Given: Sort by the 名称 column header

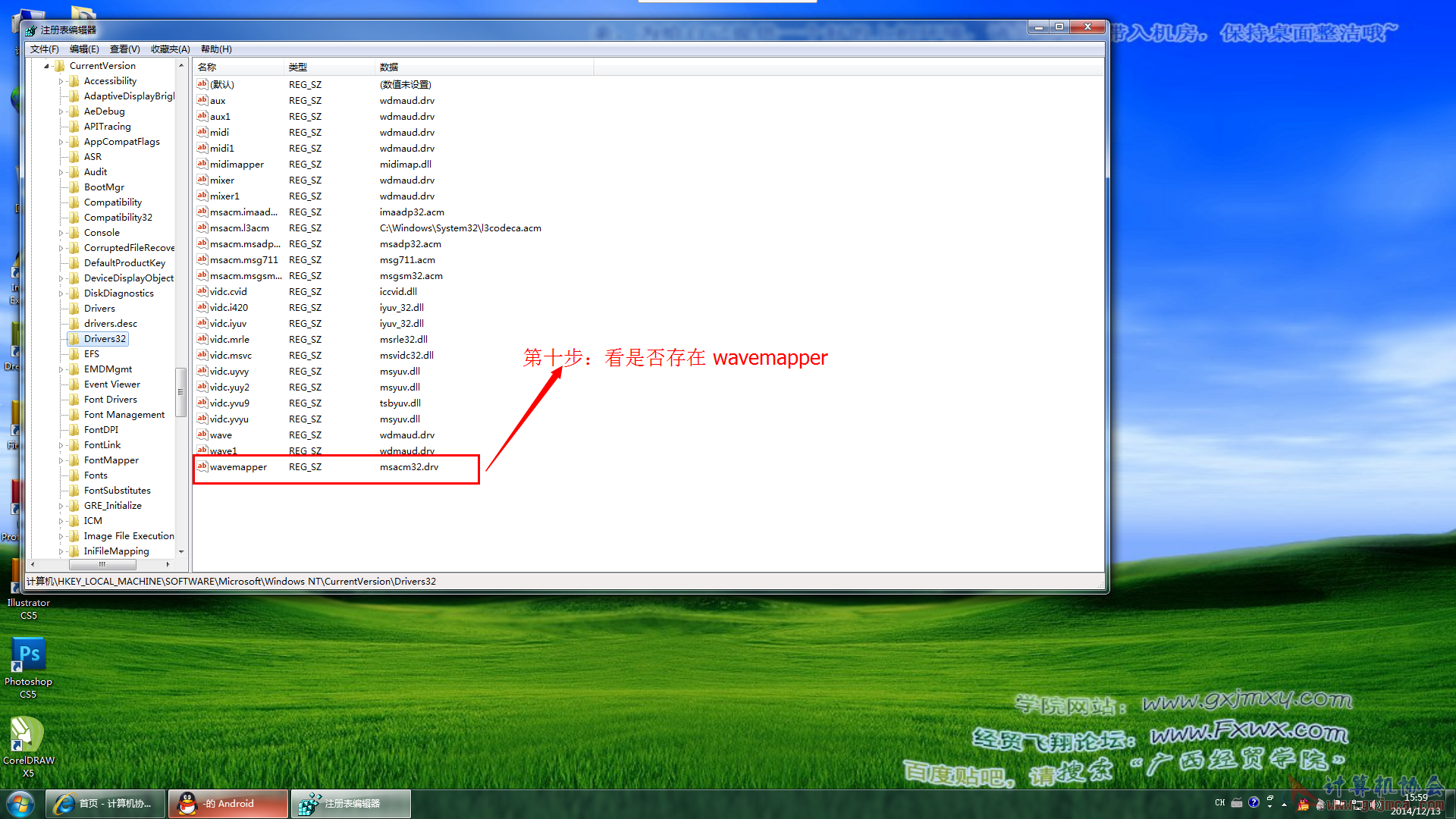Looking at the screenshot, I should tap(239, 67).
